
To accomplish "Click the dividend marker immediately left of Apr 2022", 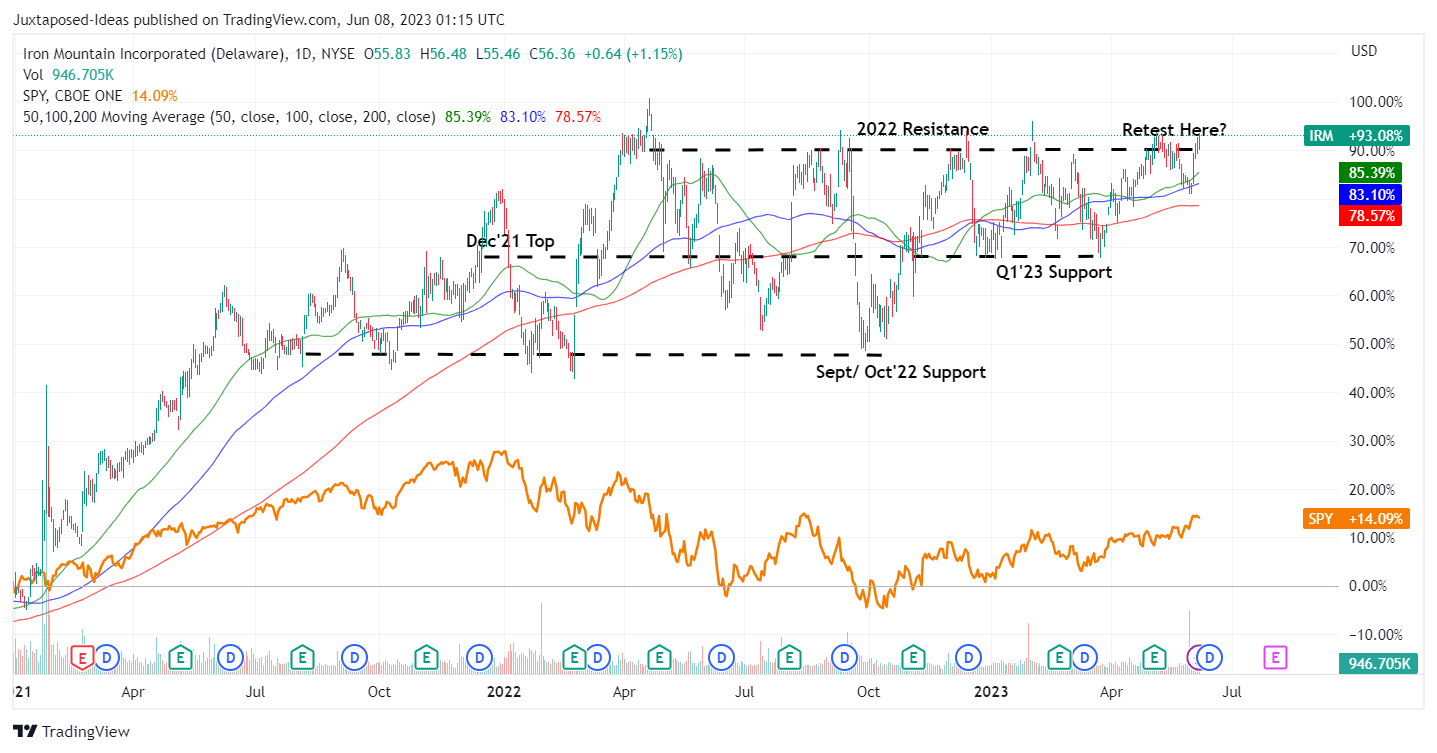I will (x=598, y=658).
